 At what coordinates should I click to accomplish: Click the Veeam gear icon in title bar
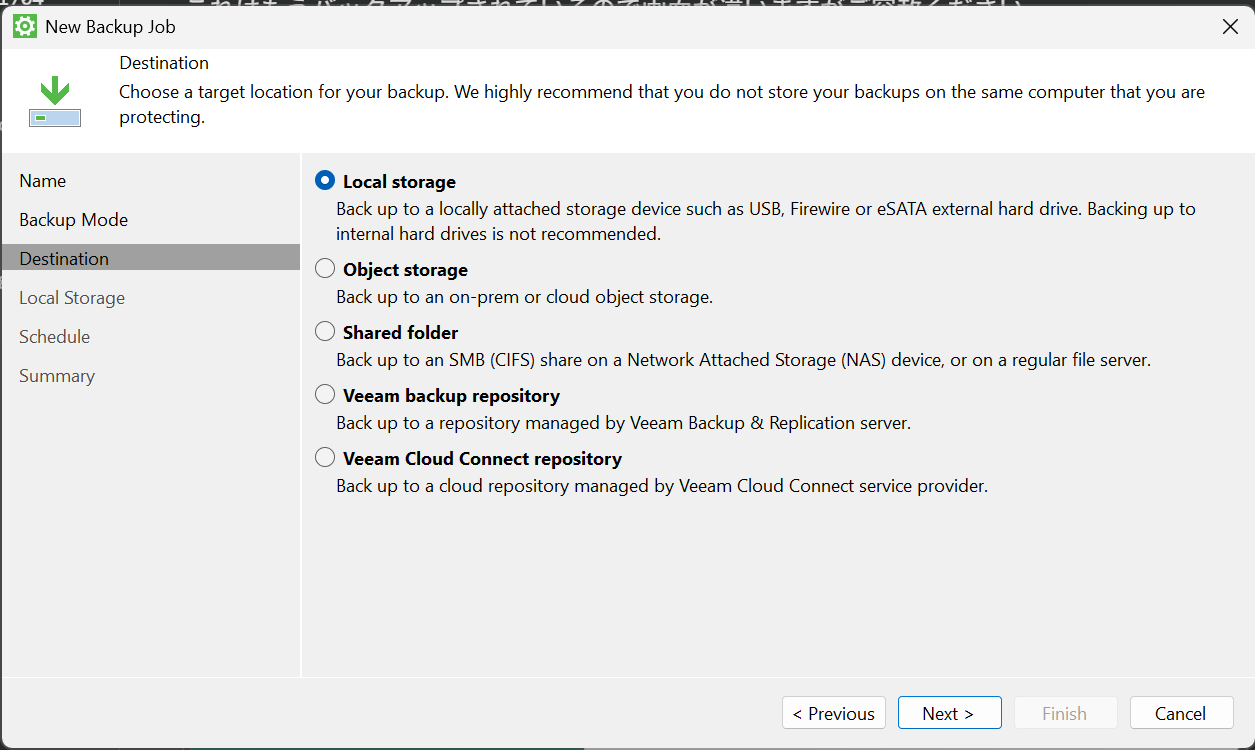[25, 27]
